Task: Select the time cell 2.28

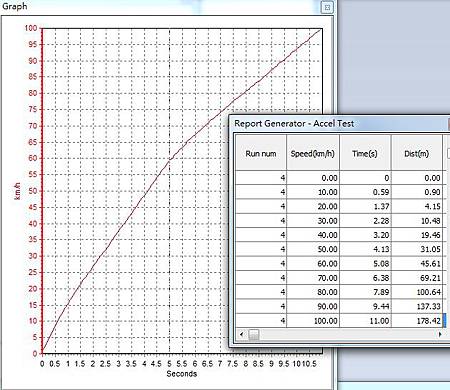Action: (365, 221)
